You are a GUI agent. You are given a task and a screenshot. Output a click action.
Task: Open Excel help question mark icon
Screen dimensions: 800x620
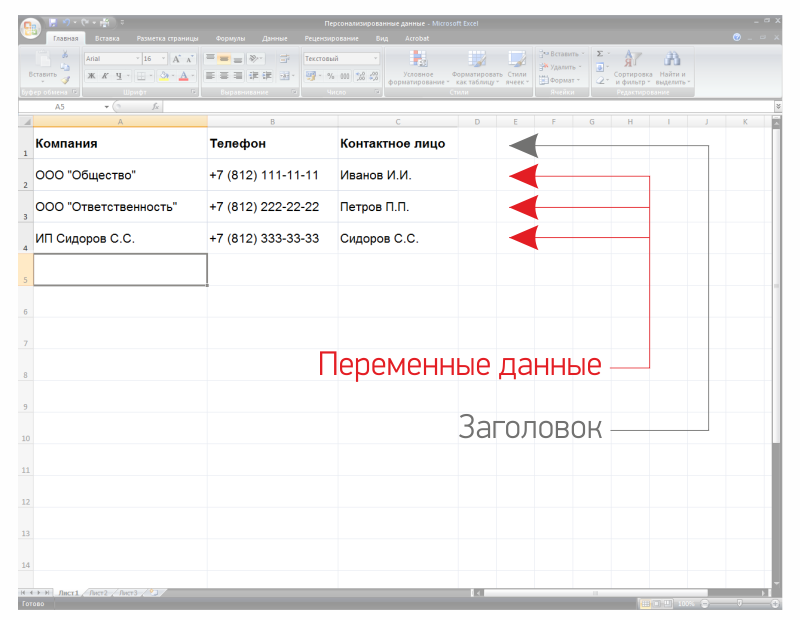(737, 37)
